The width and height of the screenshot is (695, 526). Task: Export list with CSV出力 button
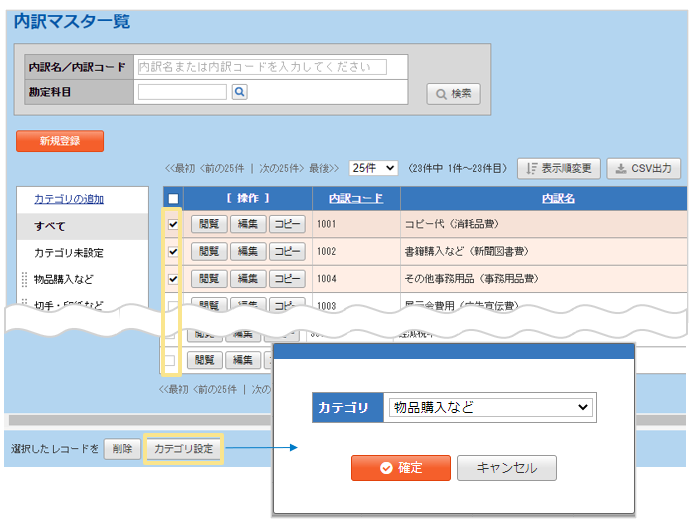pyautogui.click(x=645, y=169)
